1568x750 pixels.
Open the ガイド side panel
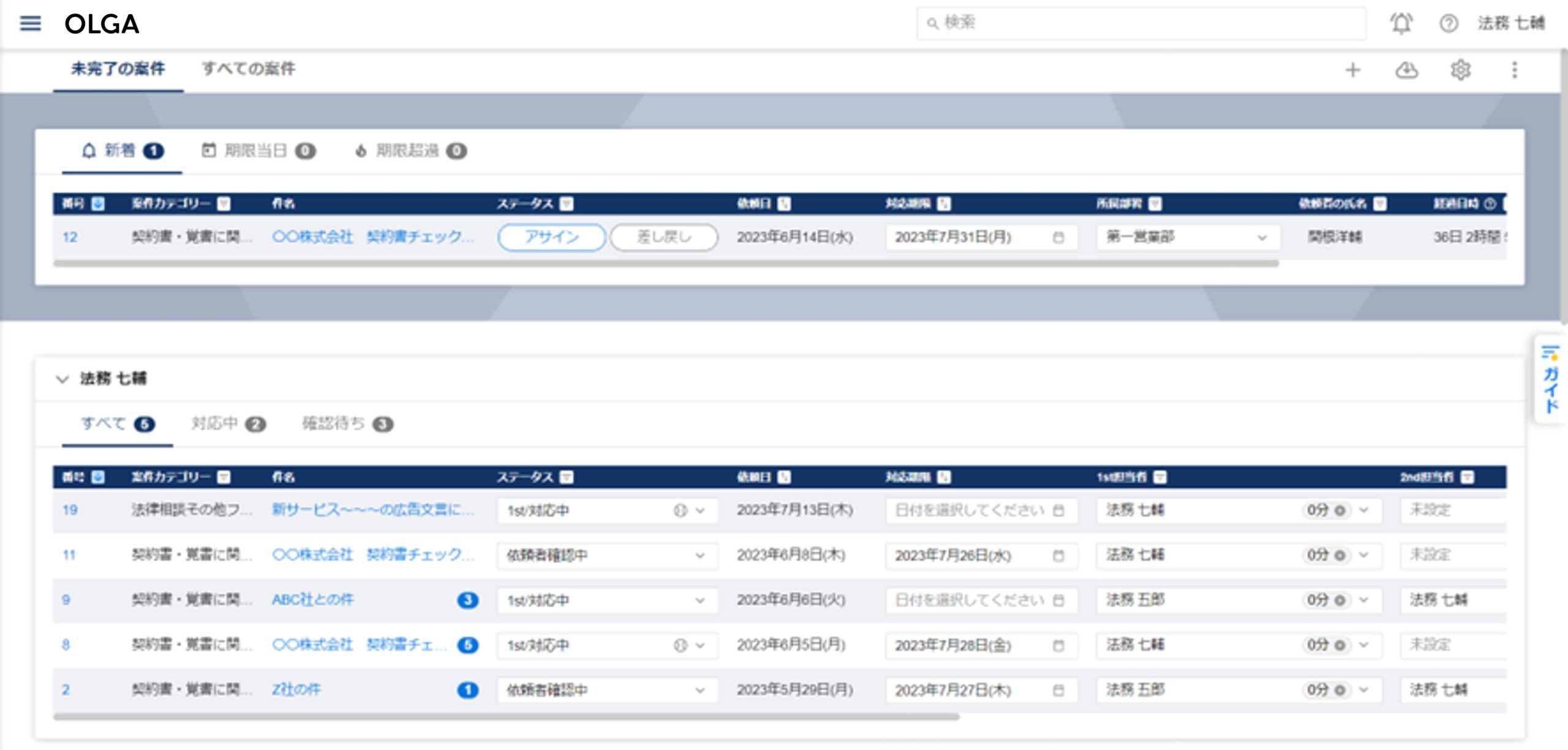(1551, 379)
